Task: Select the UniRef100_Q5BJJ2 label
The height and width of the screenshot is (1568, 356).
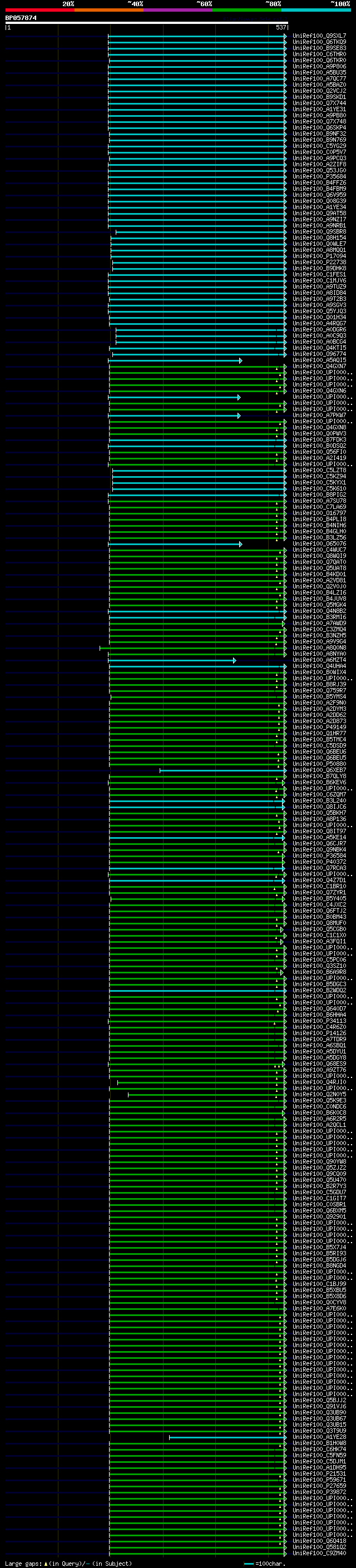Action: [x=319, y=1400]
